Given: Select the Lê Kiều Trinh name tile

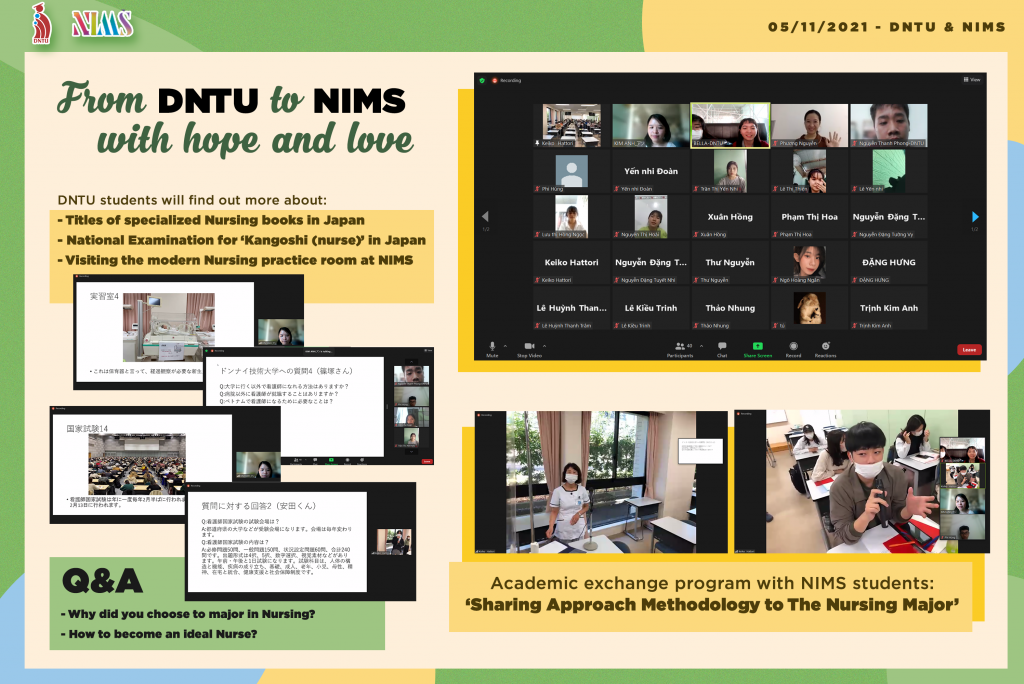Looking at the screenshot, I should [x=650, y=308].
